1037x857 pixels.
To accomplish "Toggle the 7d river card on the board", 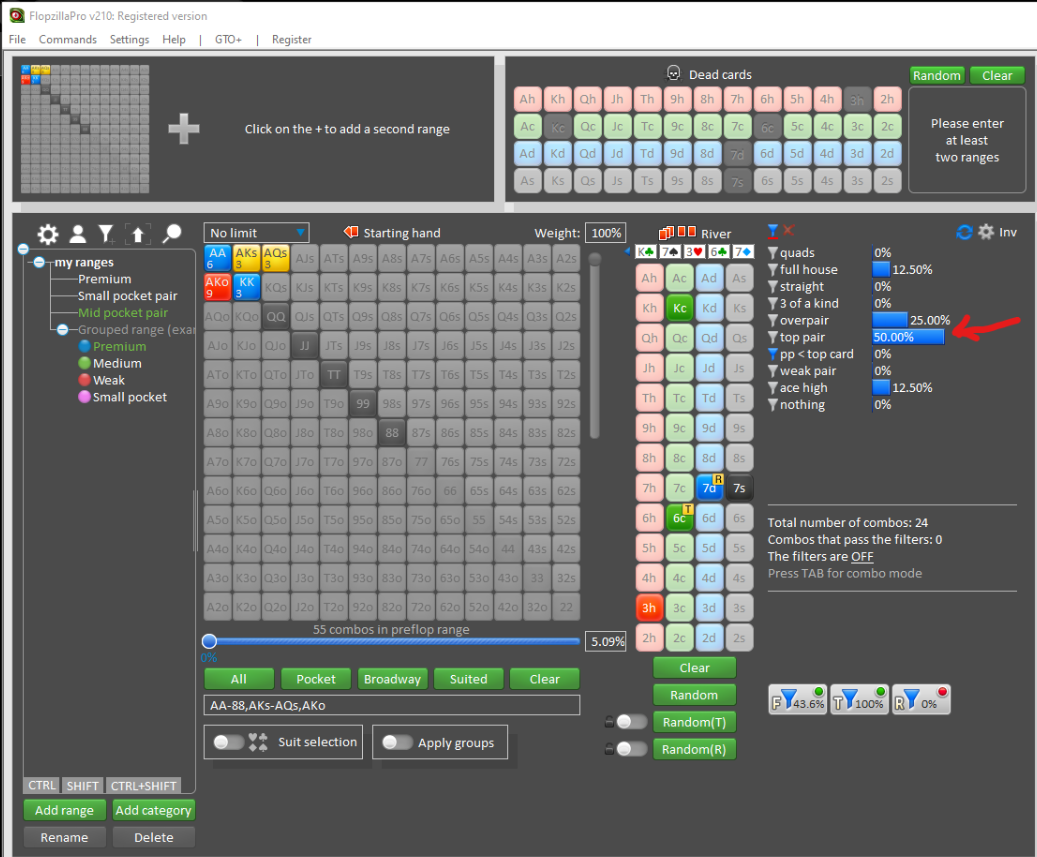I will click(709, 488).
